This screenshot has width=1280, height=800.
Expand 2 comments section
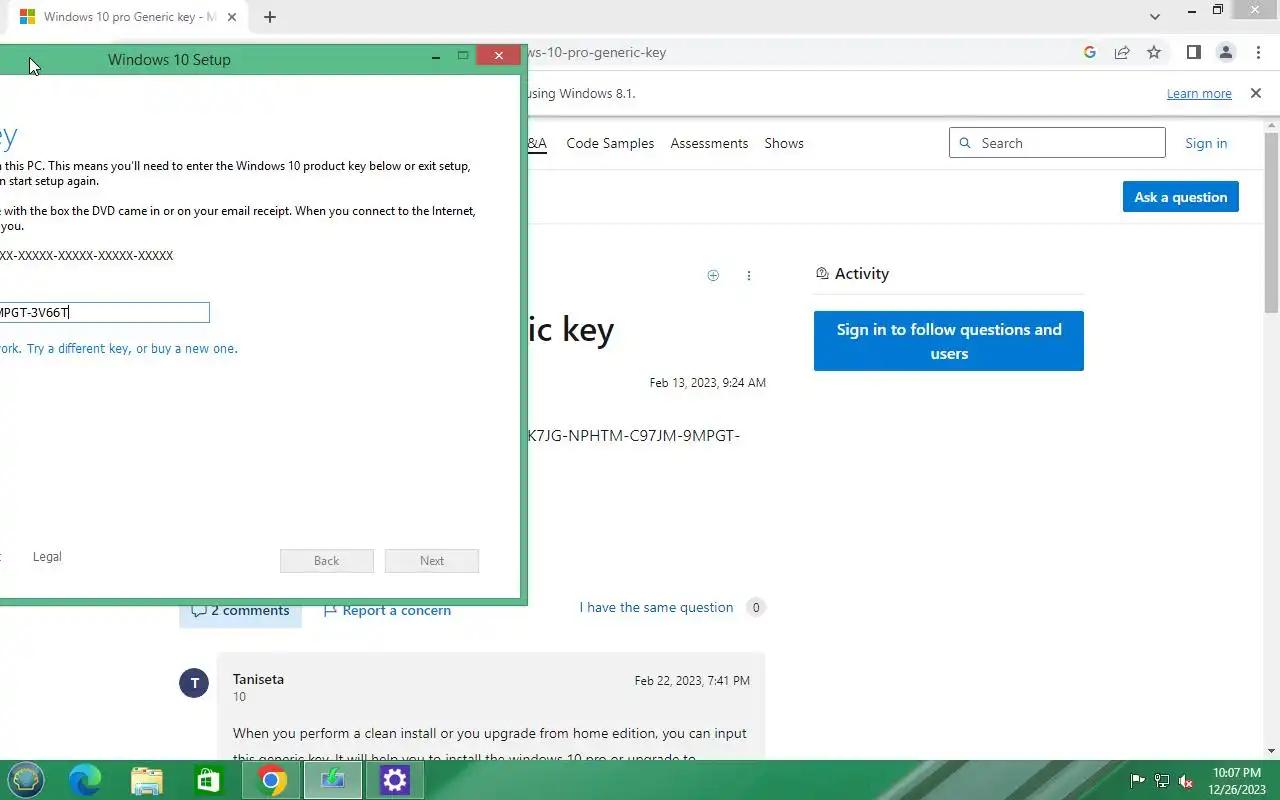pos(240,610)
